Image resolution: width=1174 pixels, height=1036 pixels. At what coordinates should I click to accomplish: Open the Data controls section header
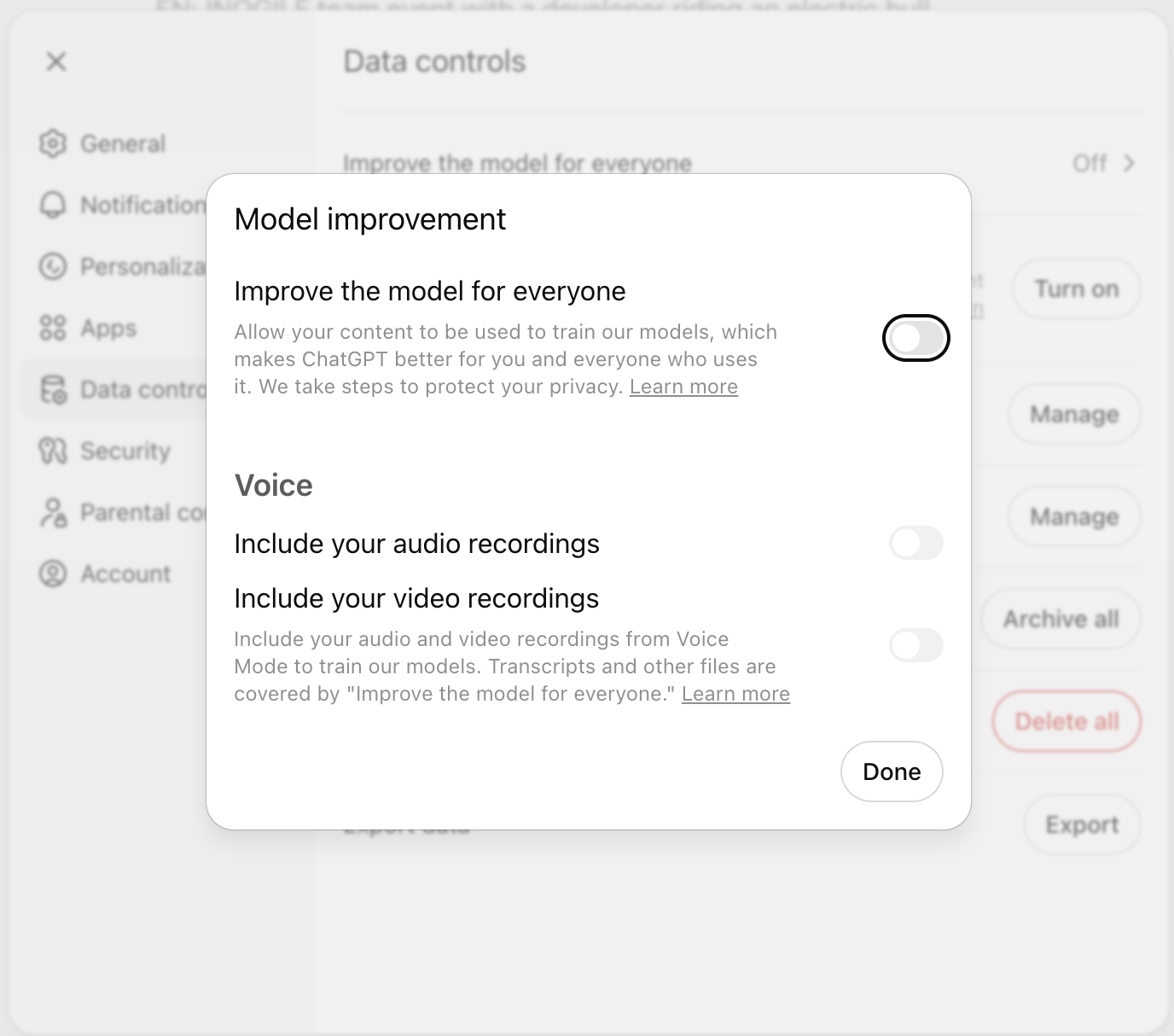pyautogui.click(x=434, y=61)
